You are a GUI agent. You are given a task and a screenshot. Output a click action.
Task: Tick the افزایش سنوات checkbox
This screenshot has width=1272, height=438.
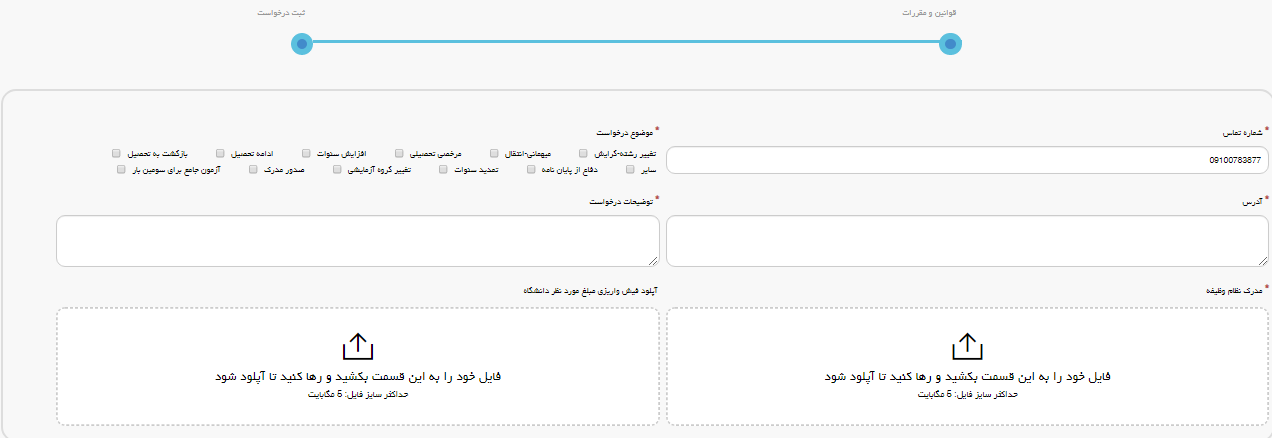click(306, 154)
